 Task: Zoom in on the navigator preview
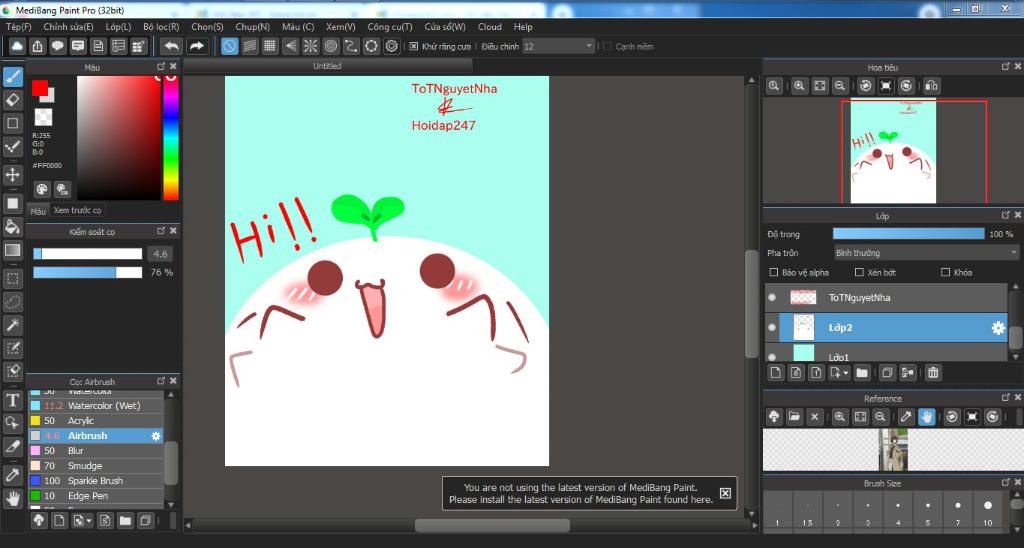tap(799, 86)
